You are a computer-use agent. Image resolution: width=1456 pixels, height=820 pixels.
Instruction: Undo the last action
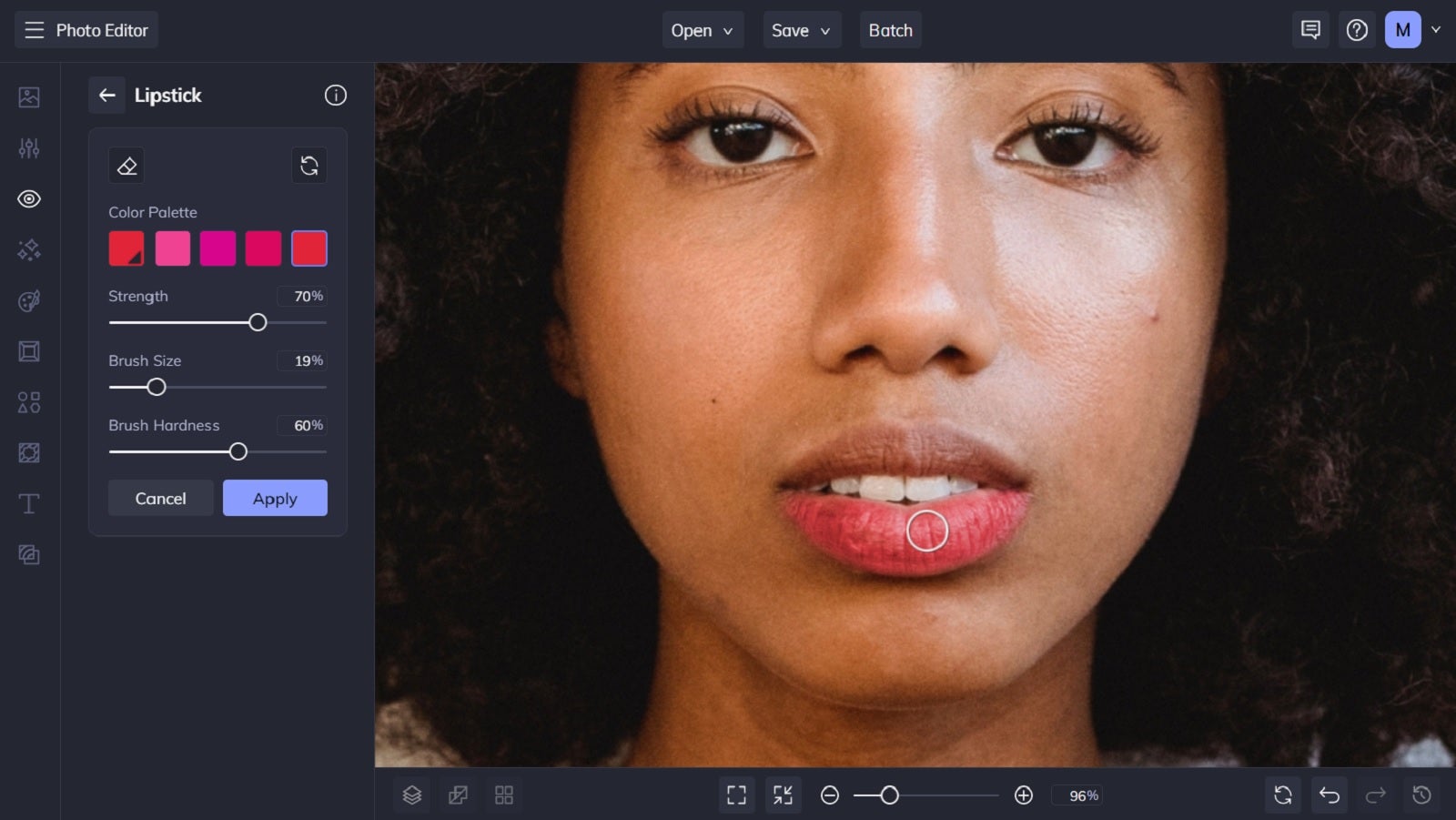tap(1330, 795)
